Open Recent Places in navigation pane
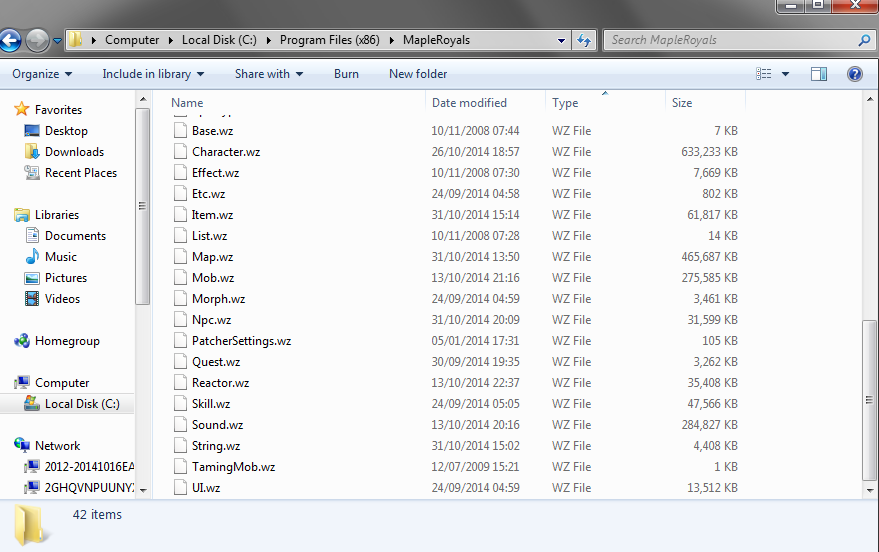The height and width of the screenshot is (552, 879). (81, 173)
